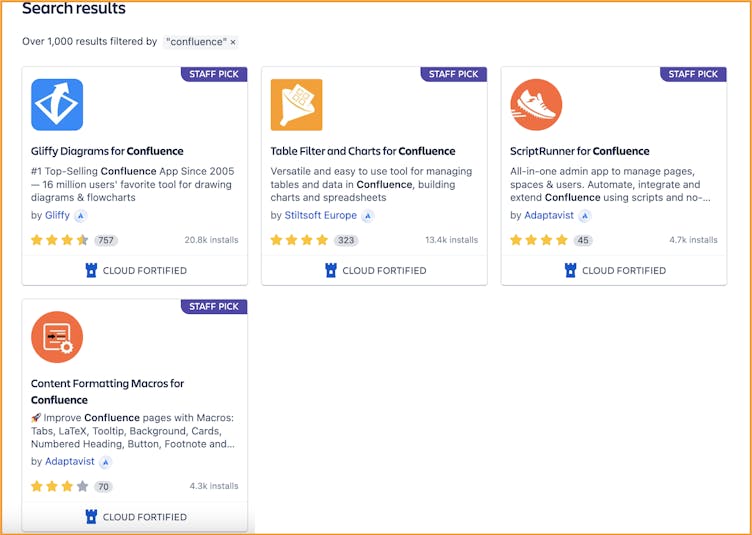The height and width of the screenshot is (535, 752).
Task: Click the partner badge beside Stiltsoft Europe
Action: point(367,215)
